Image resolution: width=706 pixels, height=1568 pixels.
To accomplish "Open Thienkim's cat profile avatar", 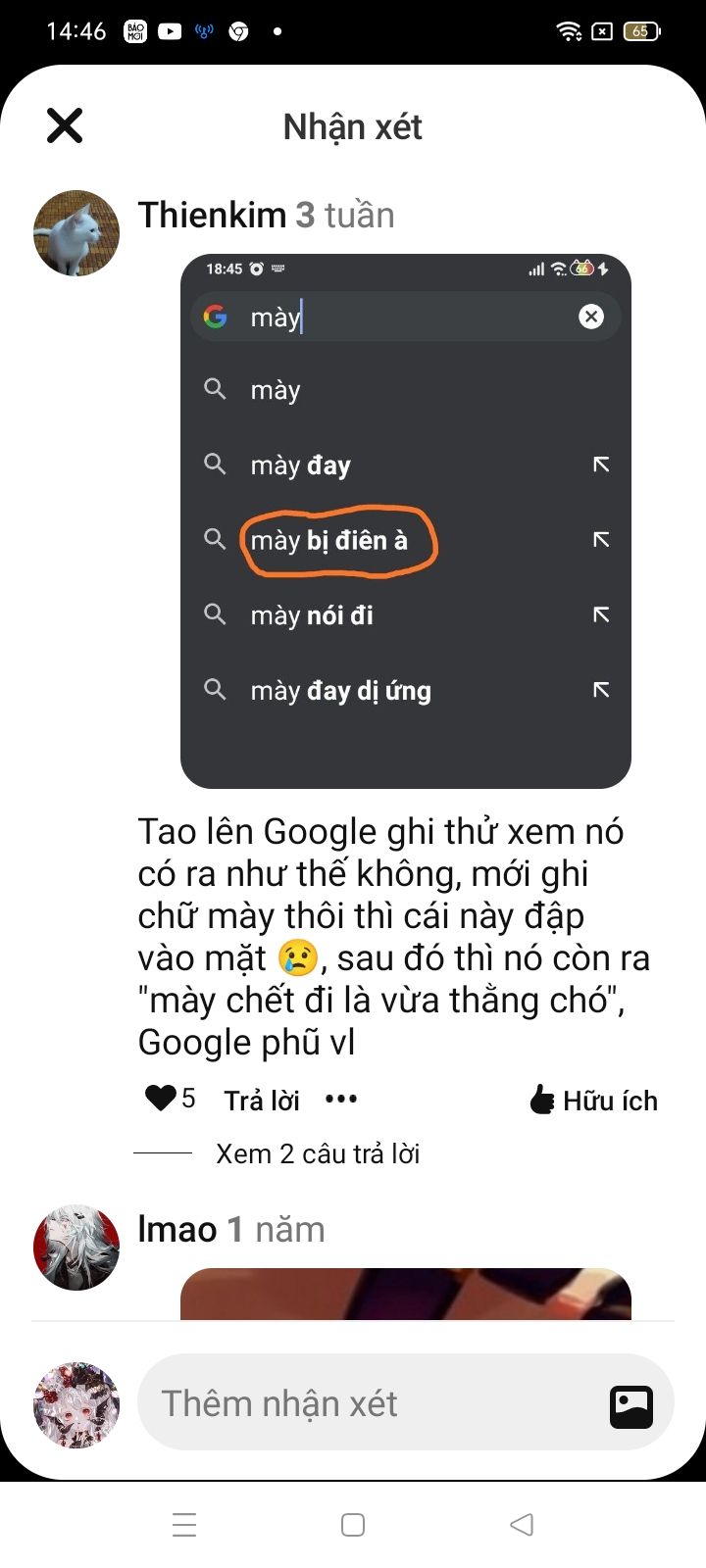I will (x=76, y=233).
